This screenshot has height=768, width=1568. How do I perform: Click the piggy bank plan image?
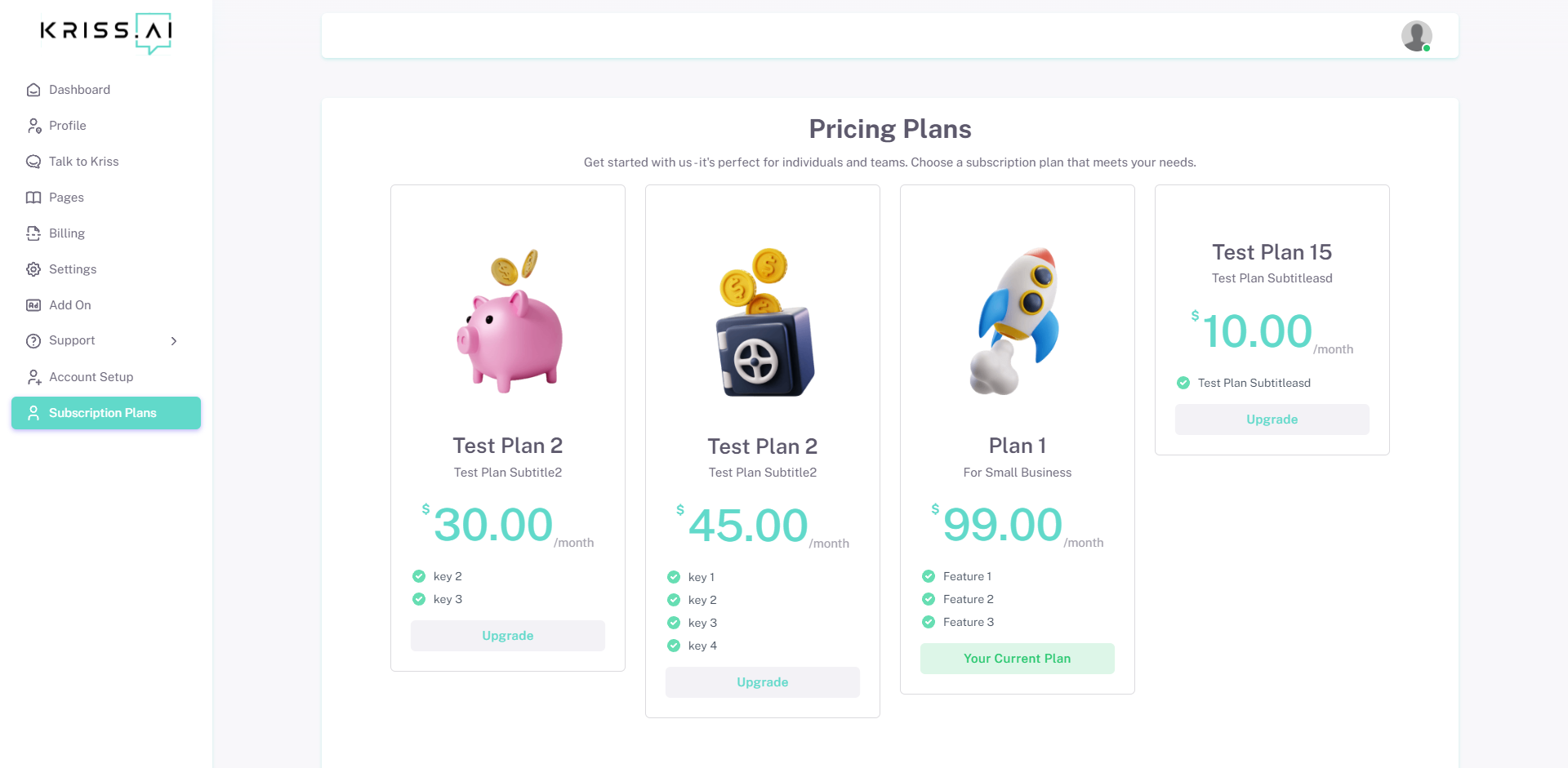click(x=510, y=321)
